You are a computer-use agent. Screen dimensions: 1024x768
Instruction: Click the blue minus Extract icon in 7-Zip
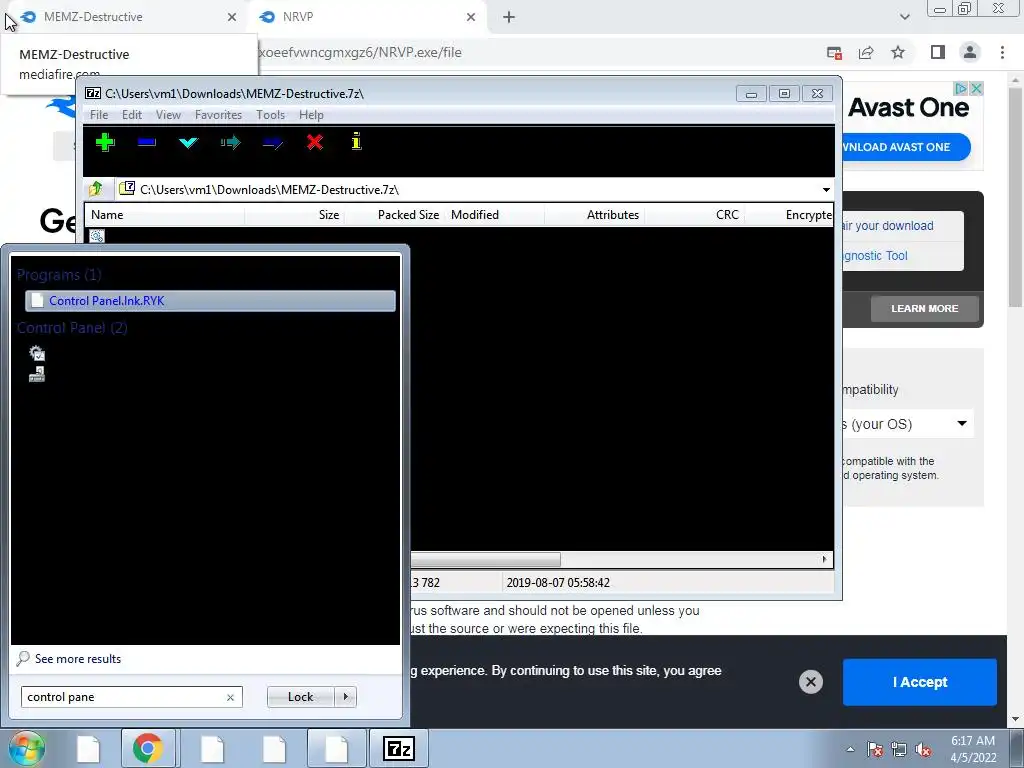(147, 142)
